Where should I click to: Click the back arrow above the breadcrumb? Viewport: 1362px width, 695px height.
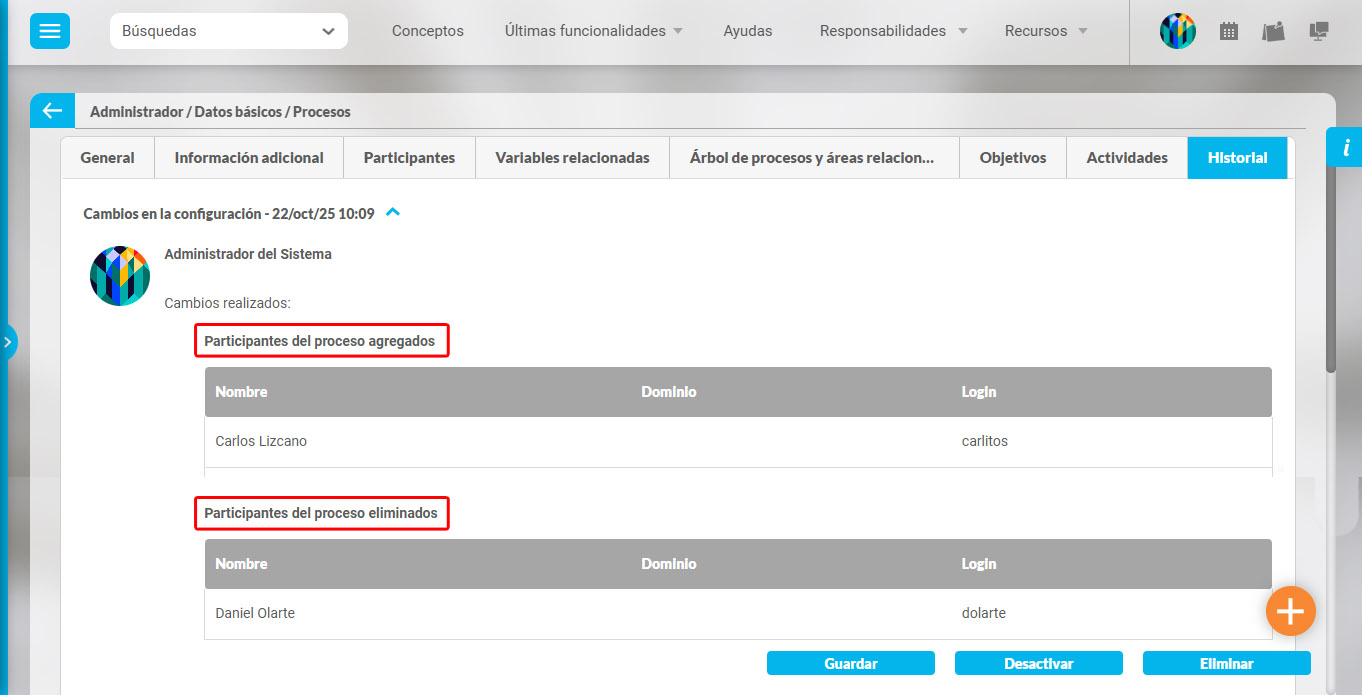pyautogui.click(x=51, y=110)
